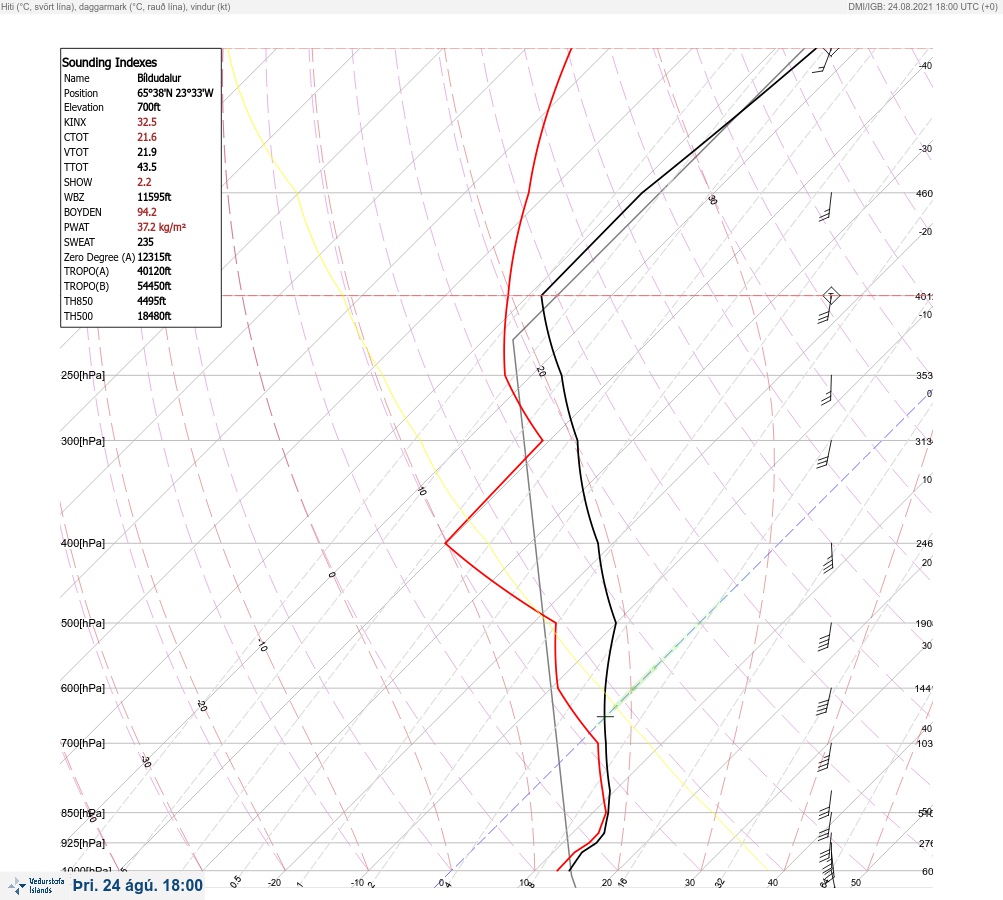Click the Sounding Indexes title

tap(109, 62)
